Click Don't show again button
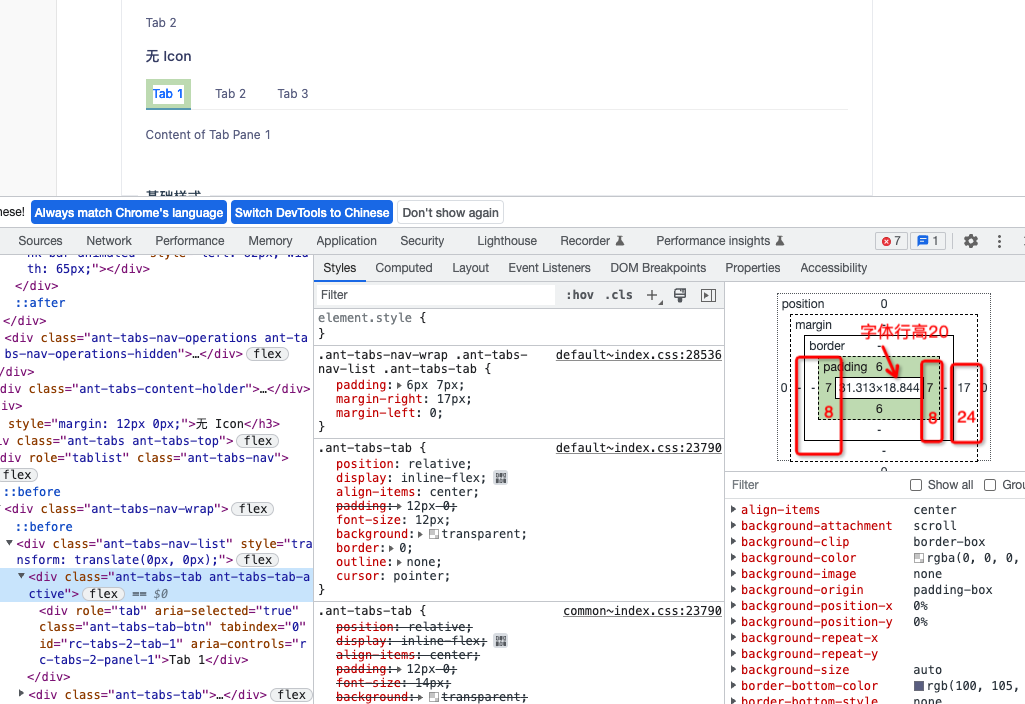 [x=450, y=213]
